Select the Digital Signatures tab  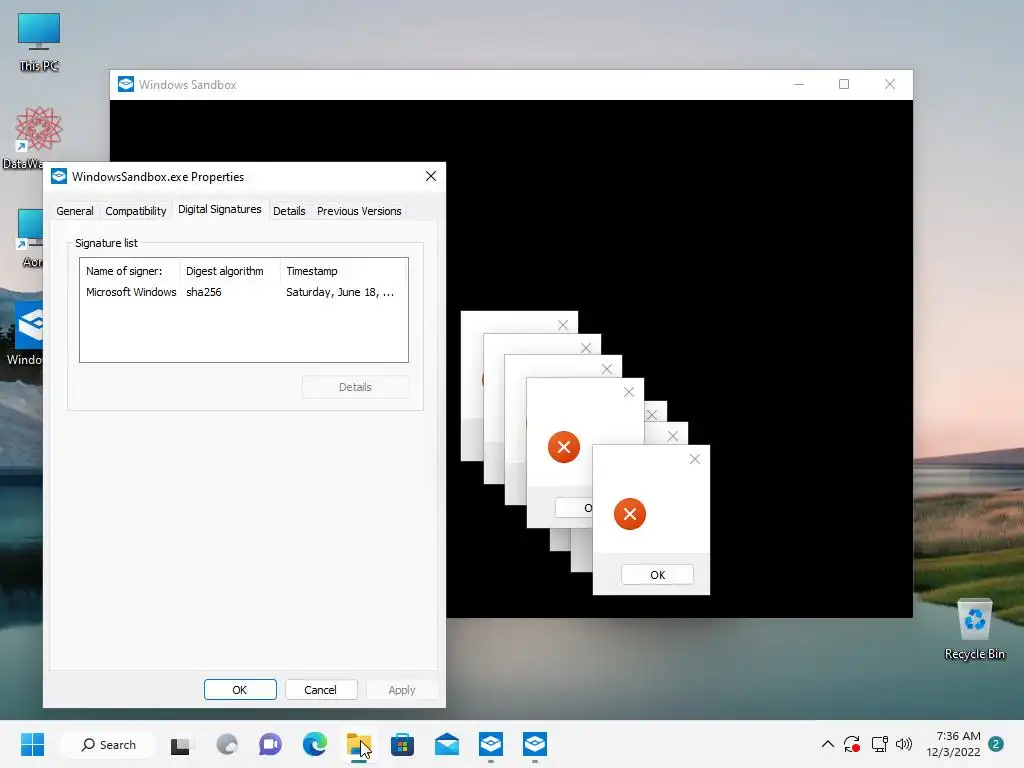(219, 209)
